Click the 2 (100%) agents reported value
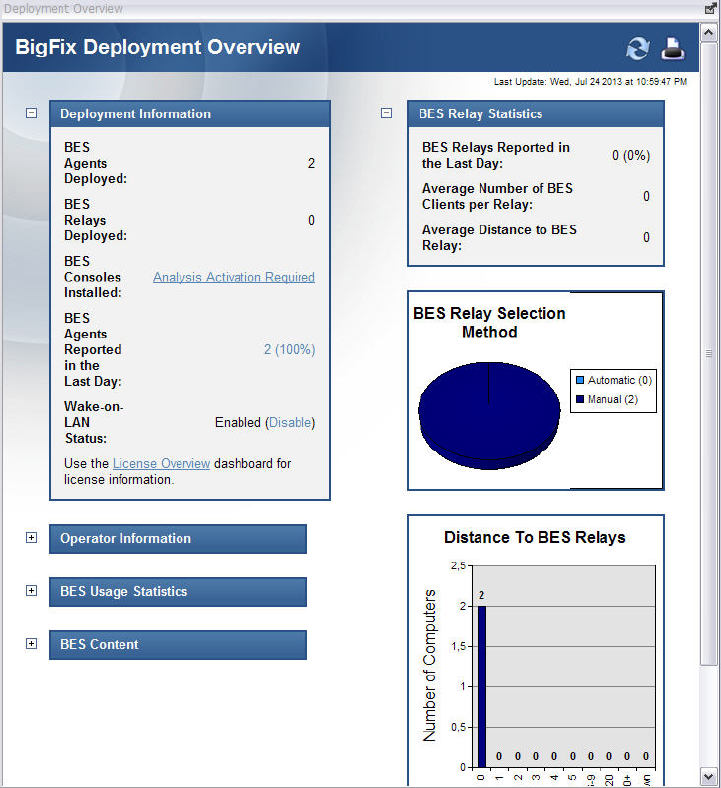Screen dimensions: 721x788 tap(289, 349)
